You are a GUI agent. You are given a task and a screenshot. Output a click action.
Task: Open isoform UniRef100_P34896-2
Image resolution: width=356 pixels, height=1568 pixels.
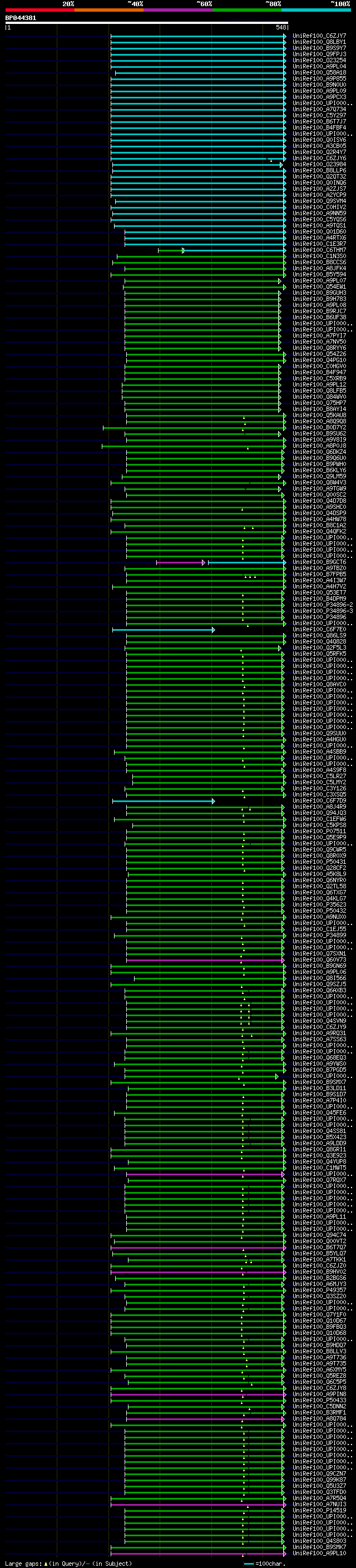(x=323, y=605)
